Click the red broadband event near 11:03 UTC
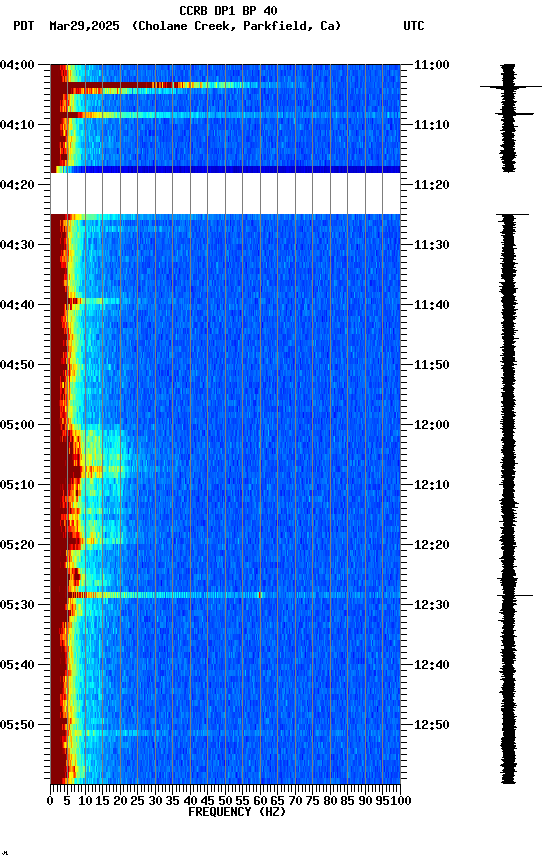552x864 pixels. click(x=154, y=85)
